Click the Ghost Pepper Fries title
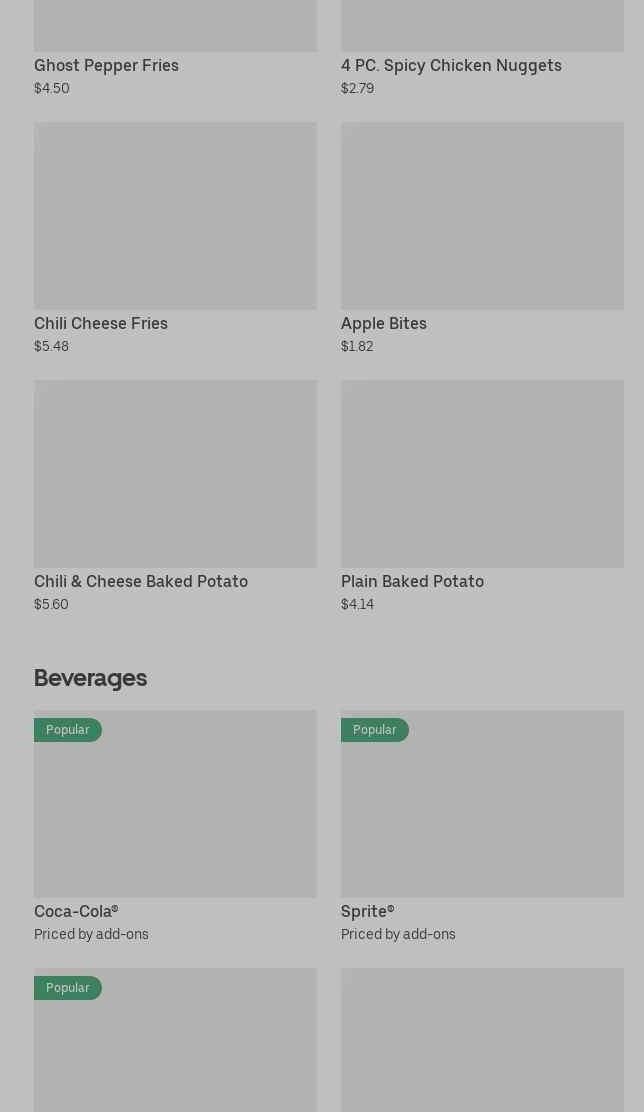644x1112 pixels. click(x=106, y=65)
